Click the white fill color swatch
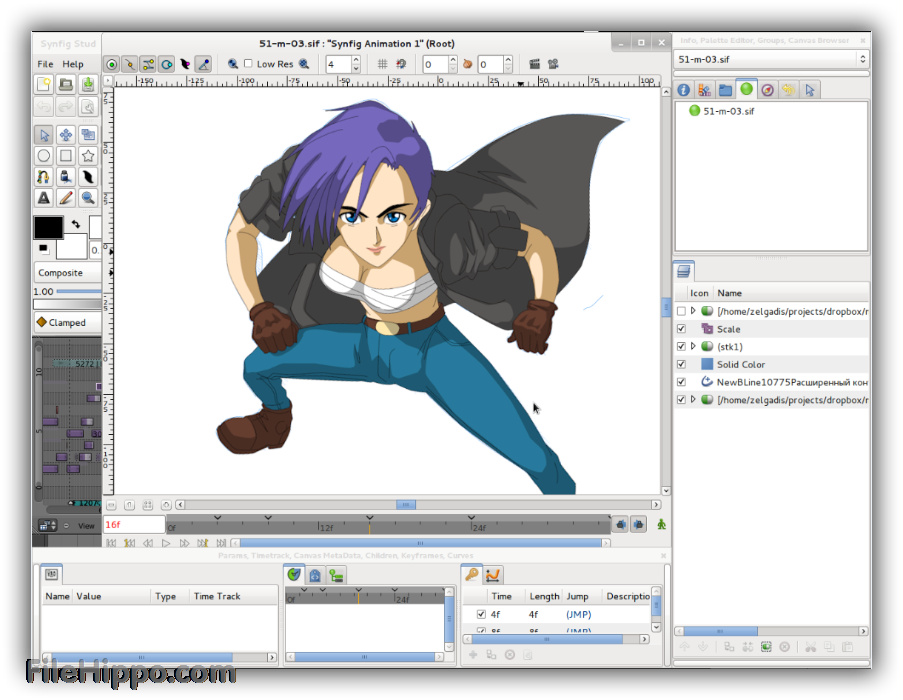Image resolution: width=903 pixels, height=700 pixels. (71, 246)
